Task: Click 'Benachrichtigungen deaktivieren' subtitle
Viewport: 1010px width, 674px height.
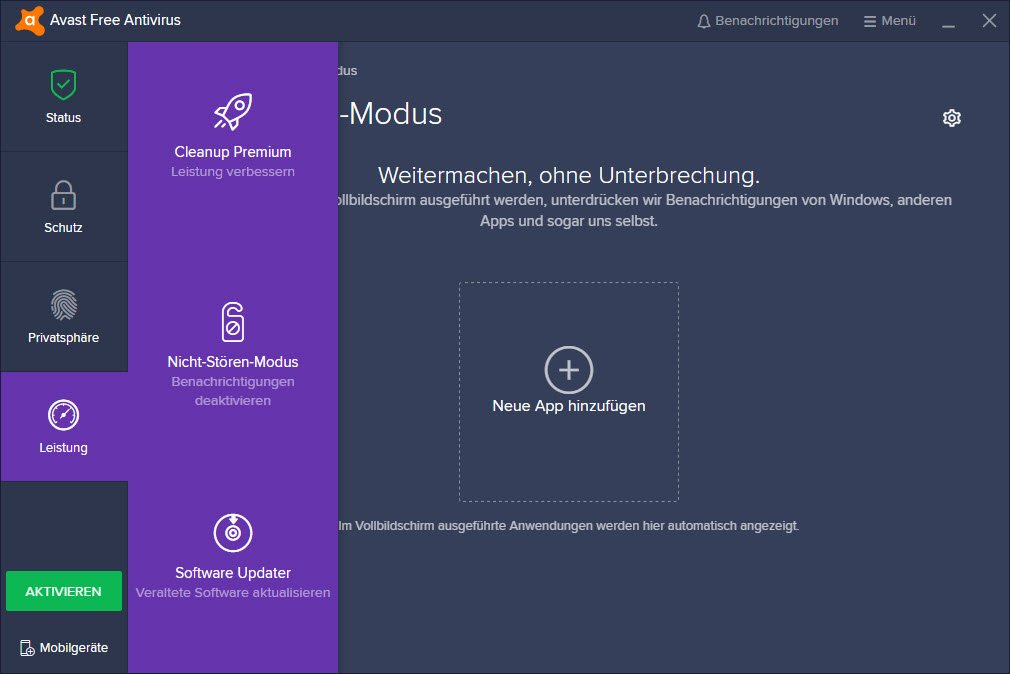Action: pos(233,390)
